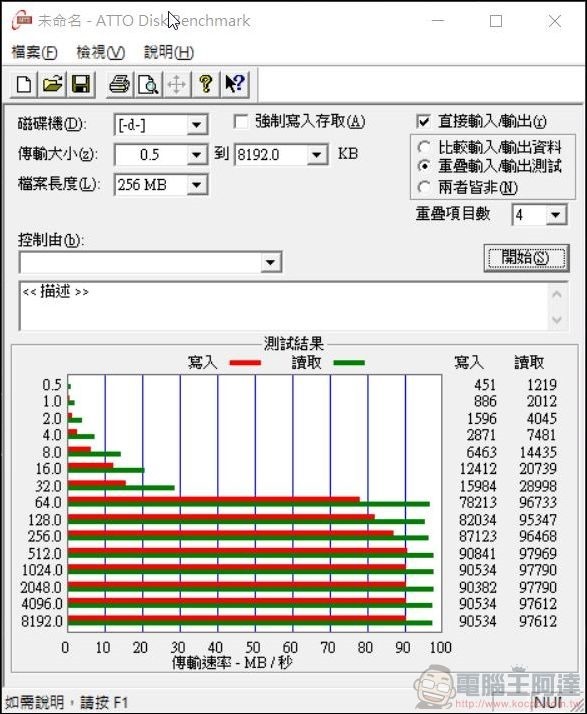Open the 檢視(V) menu

100,52
